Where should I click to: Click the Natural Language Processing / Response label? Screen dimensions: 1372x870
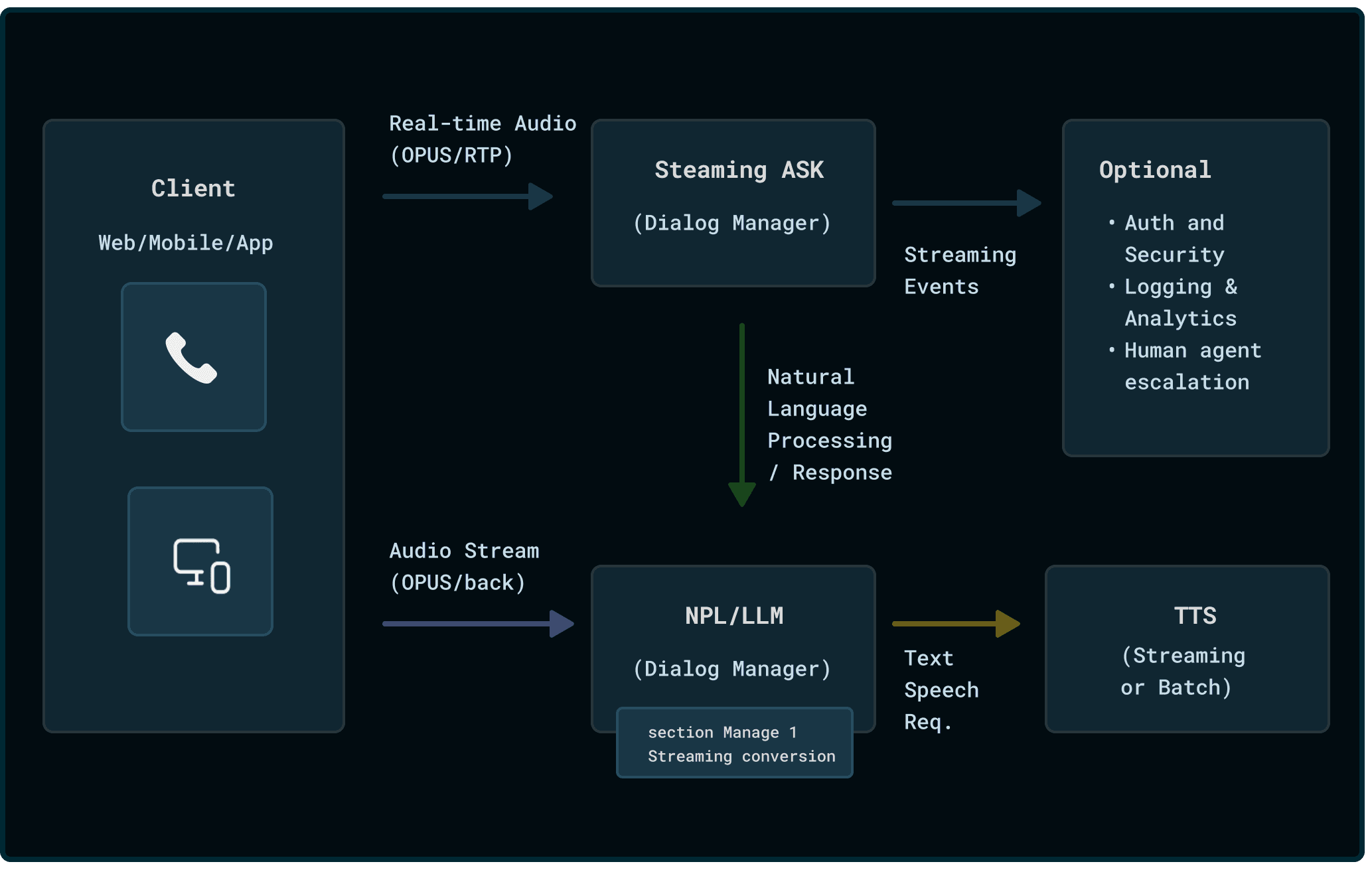[x=830, y=425]
